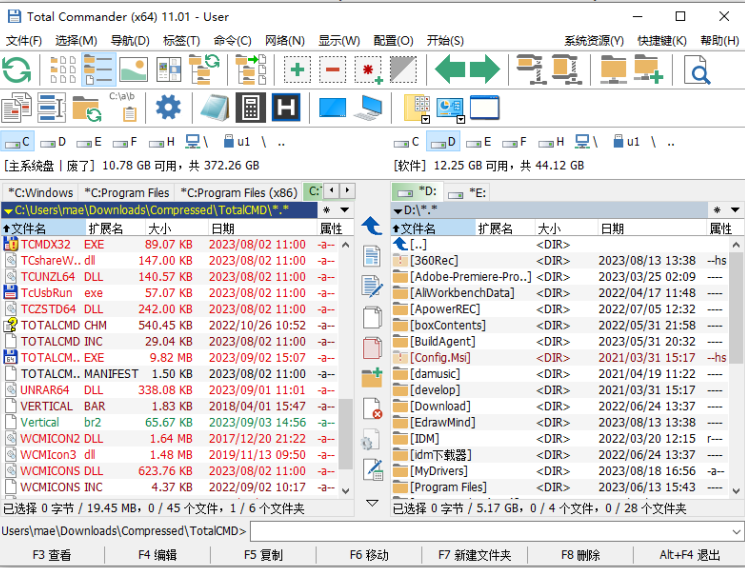Image resolution: width=745 pixels, height=568 pixels.
Task: Open right panel directory history dropdown
Action: pyautogui.click(x=735, y=210)
